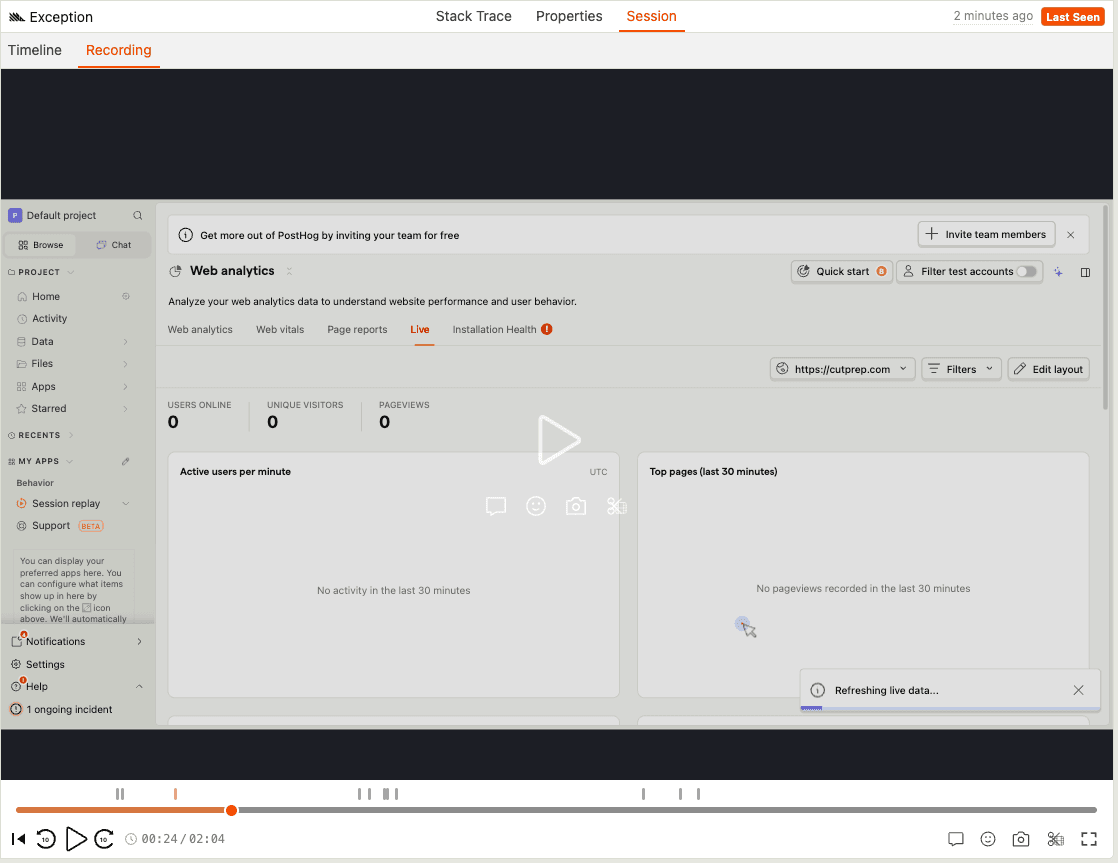Select the Session tab
1118x863 pixels.
[651, 16]
